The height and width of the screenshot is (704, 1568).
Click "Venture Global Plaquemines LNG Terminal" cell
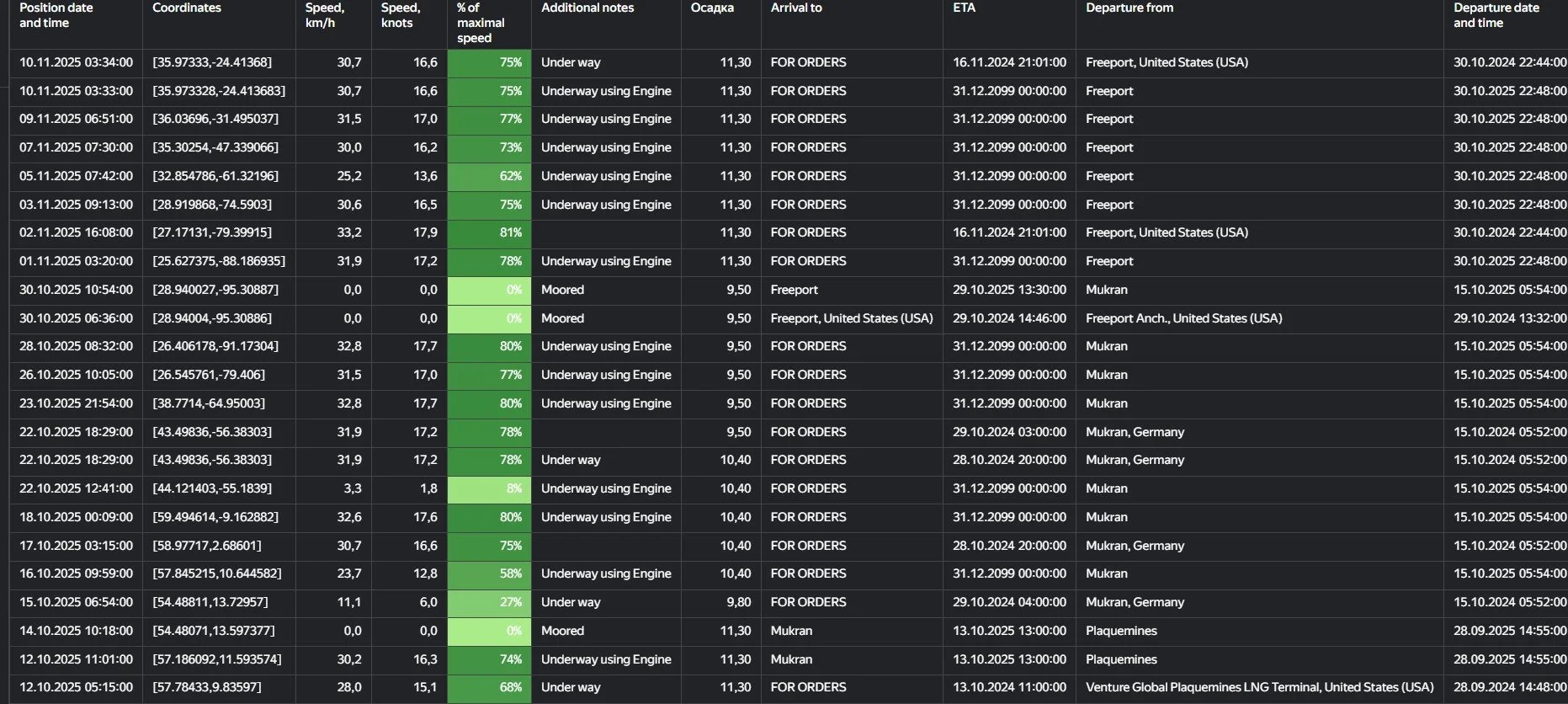pyautogui.click(x=1260, y=687)
